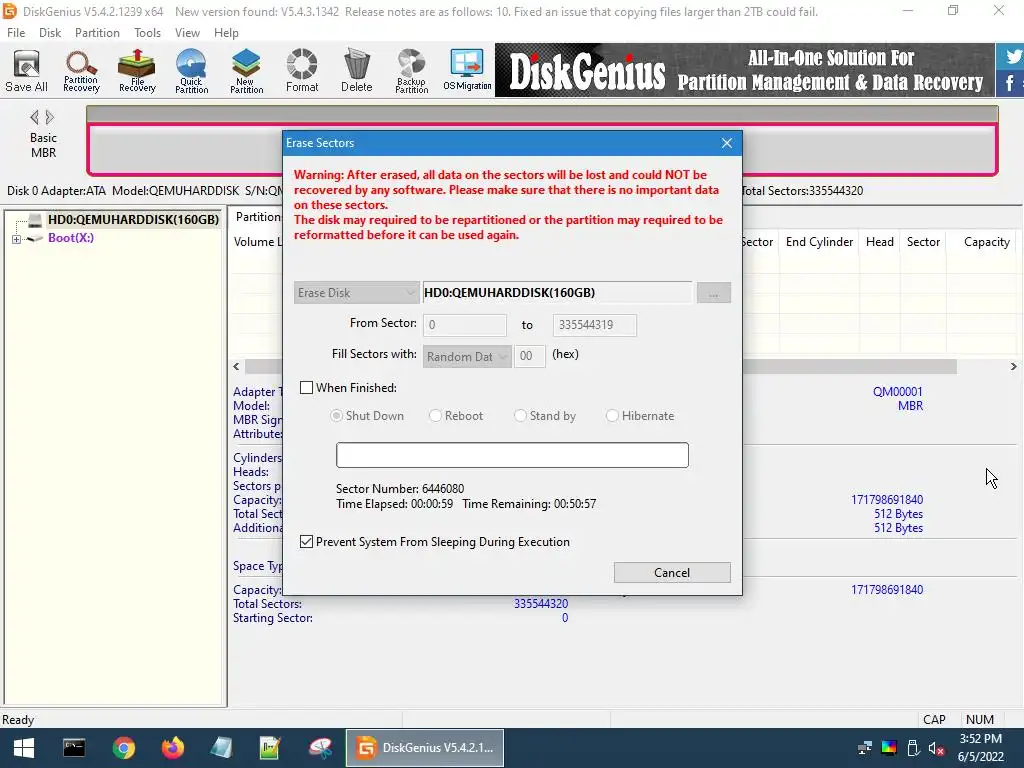Open Windows Start menu

coord(24,748)
